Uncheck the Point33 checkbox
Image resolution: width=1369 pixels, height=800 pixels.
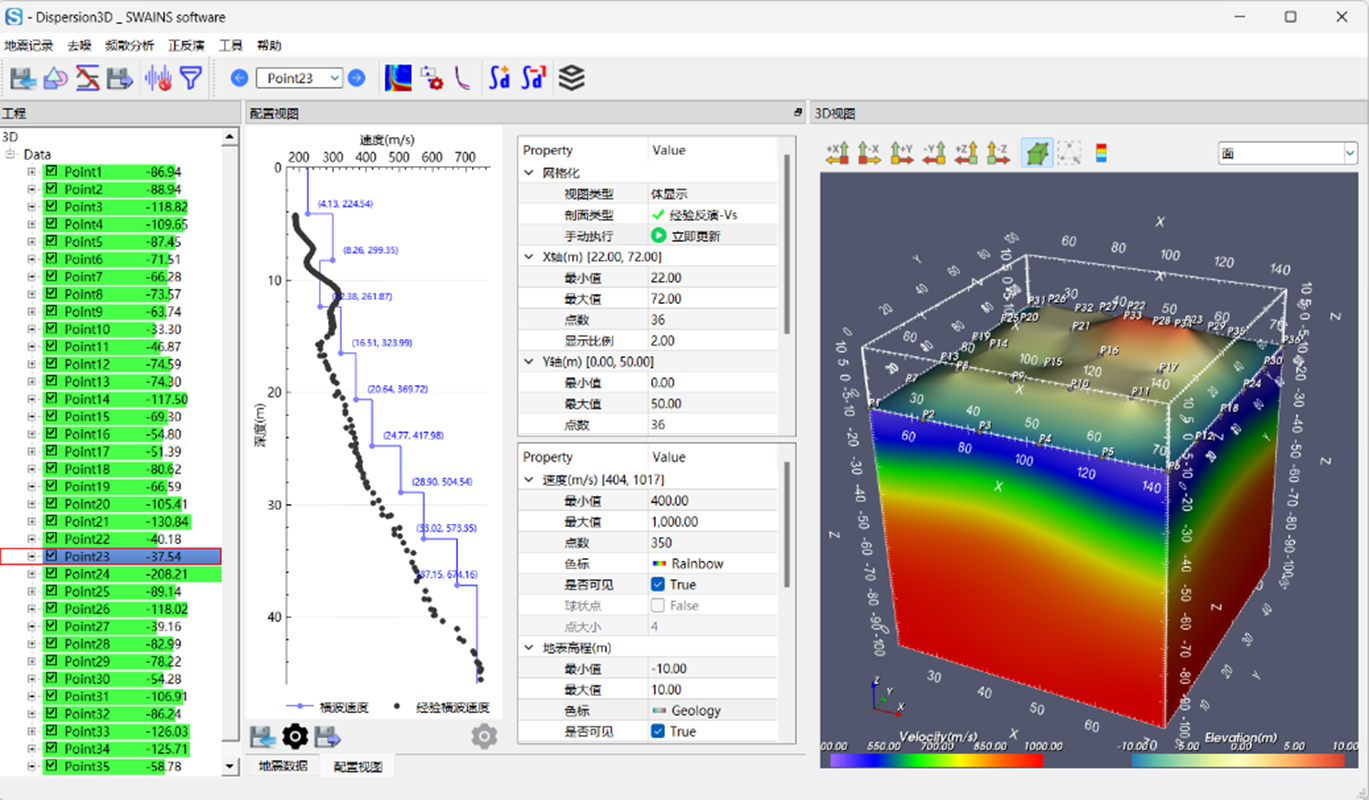click(51, 732)
